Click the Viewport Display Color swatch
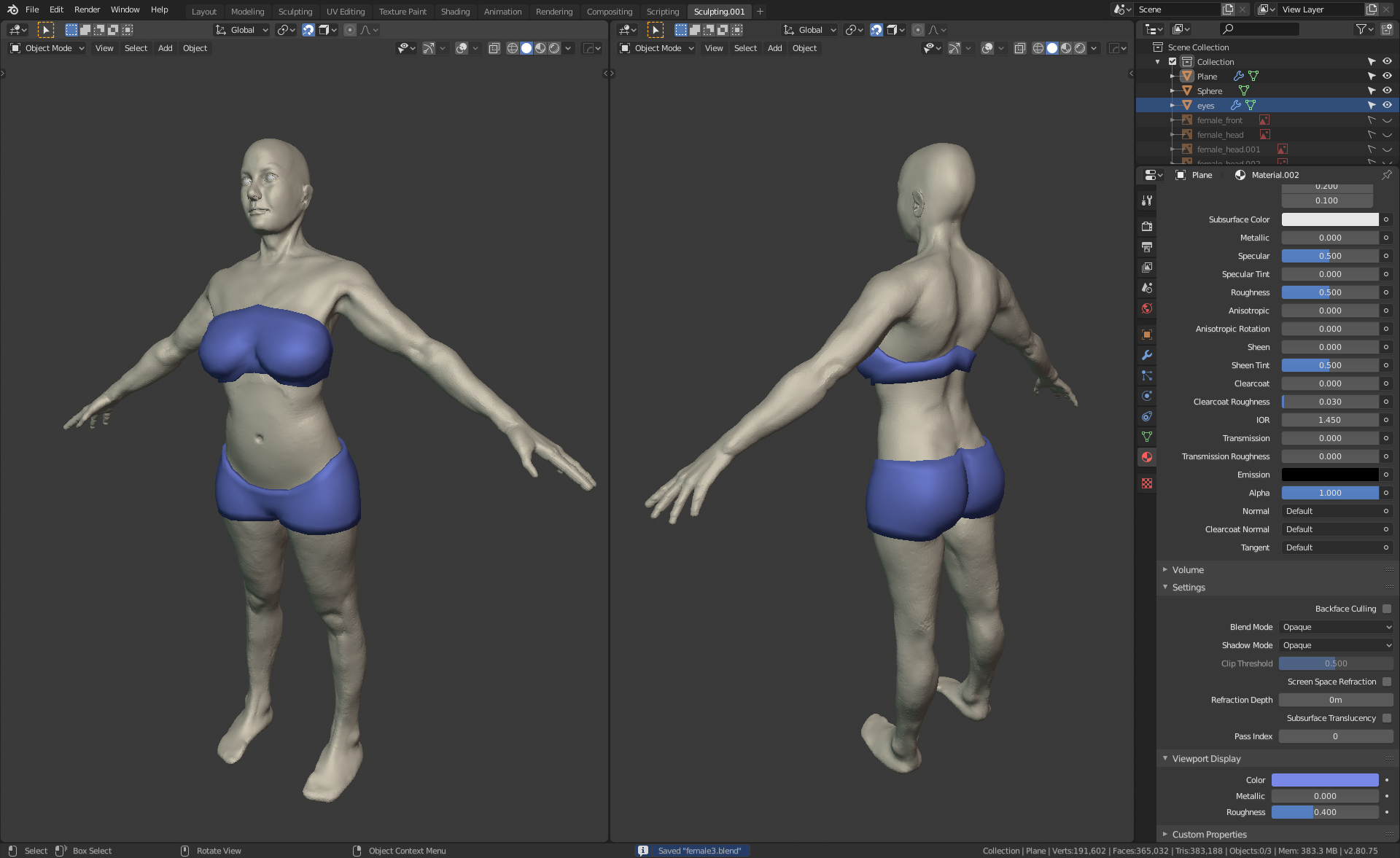 pyautogui.click(x=1324, y=780)
